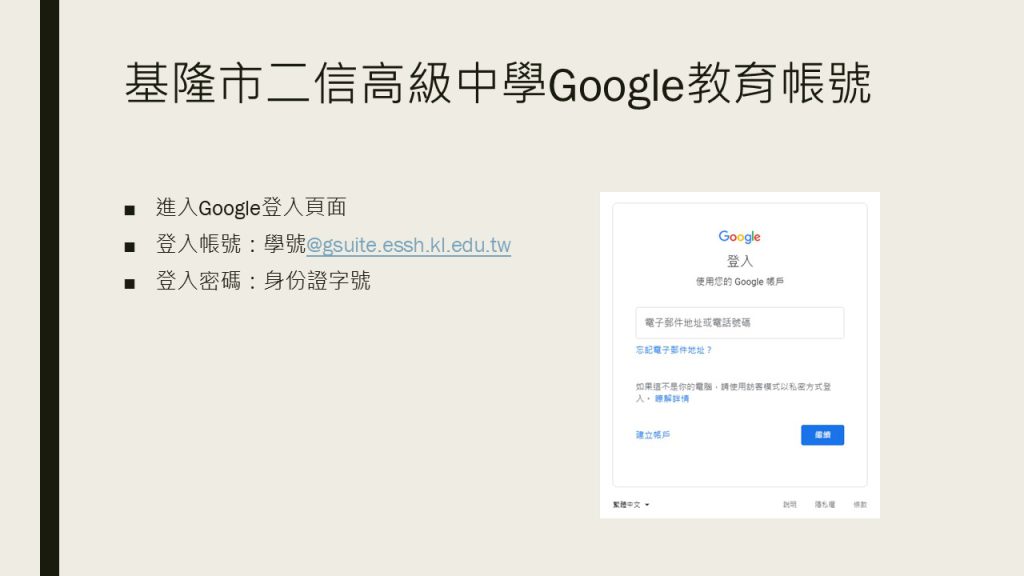The height and width of the screenshot is (576, 1024).
Task: Click the 說明 footer link
Action: coord(790,505)
